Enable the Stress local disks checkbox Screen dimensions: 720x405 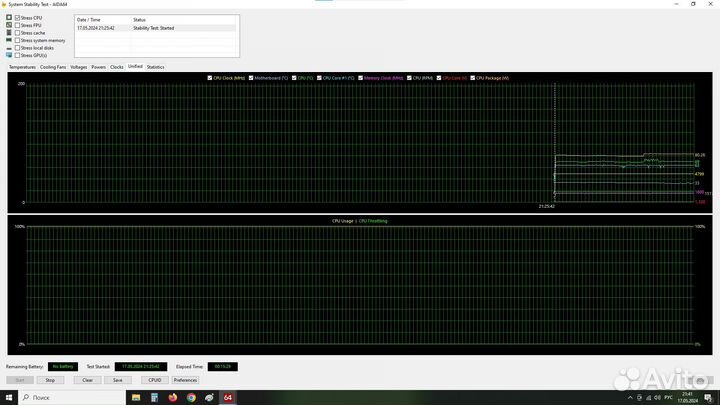(x=17, y=48)
